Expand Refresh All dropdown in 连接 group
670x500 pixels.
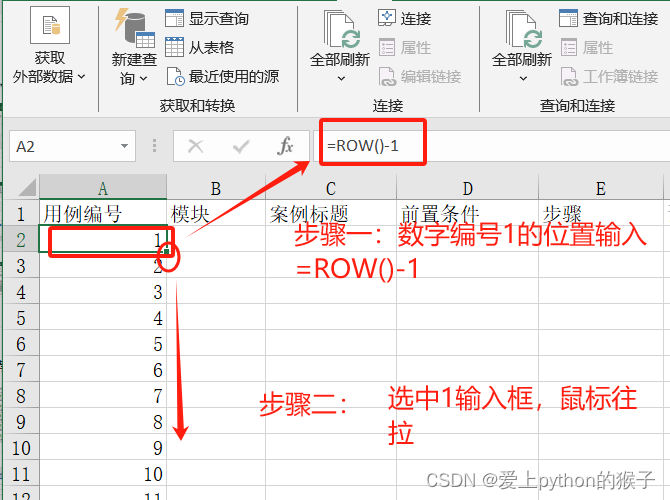tap(341, 78)
